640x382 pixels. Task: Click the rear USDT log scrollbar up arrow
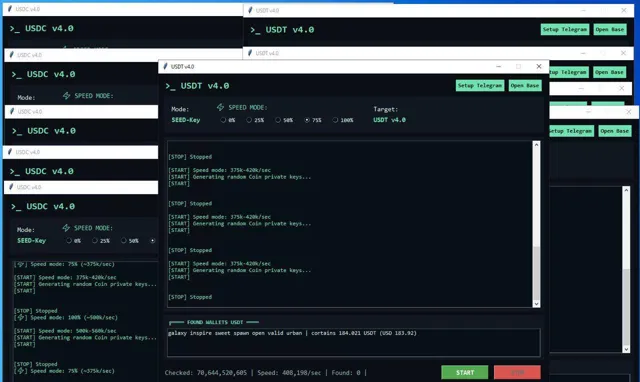pyautogui.click(x=626, y=190)
